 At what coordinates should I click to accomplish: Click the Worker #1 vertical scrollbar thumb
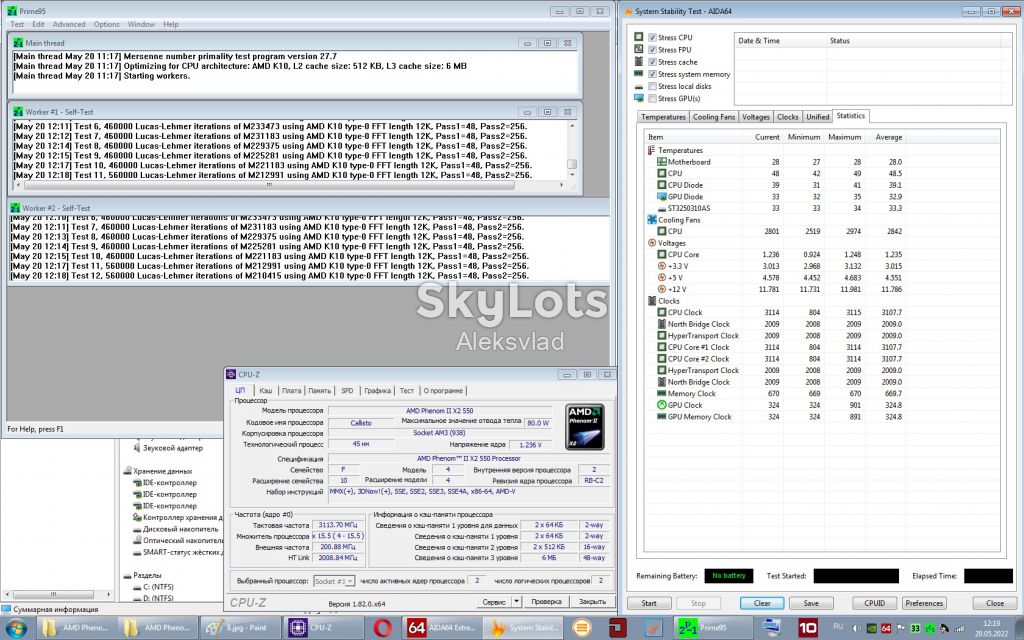tap(572, 165)
